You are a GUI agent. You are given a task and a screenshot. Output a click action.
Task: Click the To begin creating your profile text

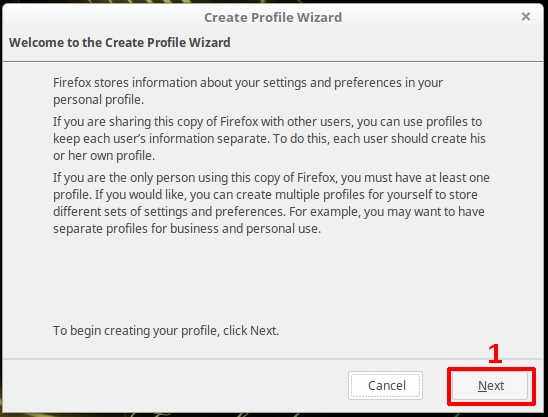click(166, 330)
